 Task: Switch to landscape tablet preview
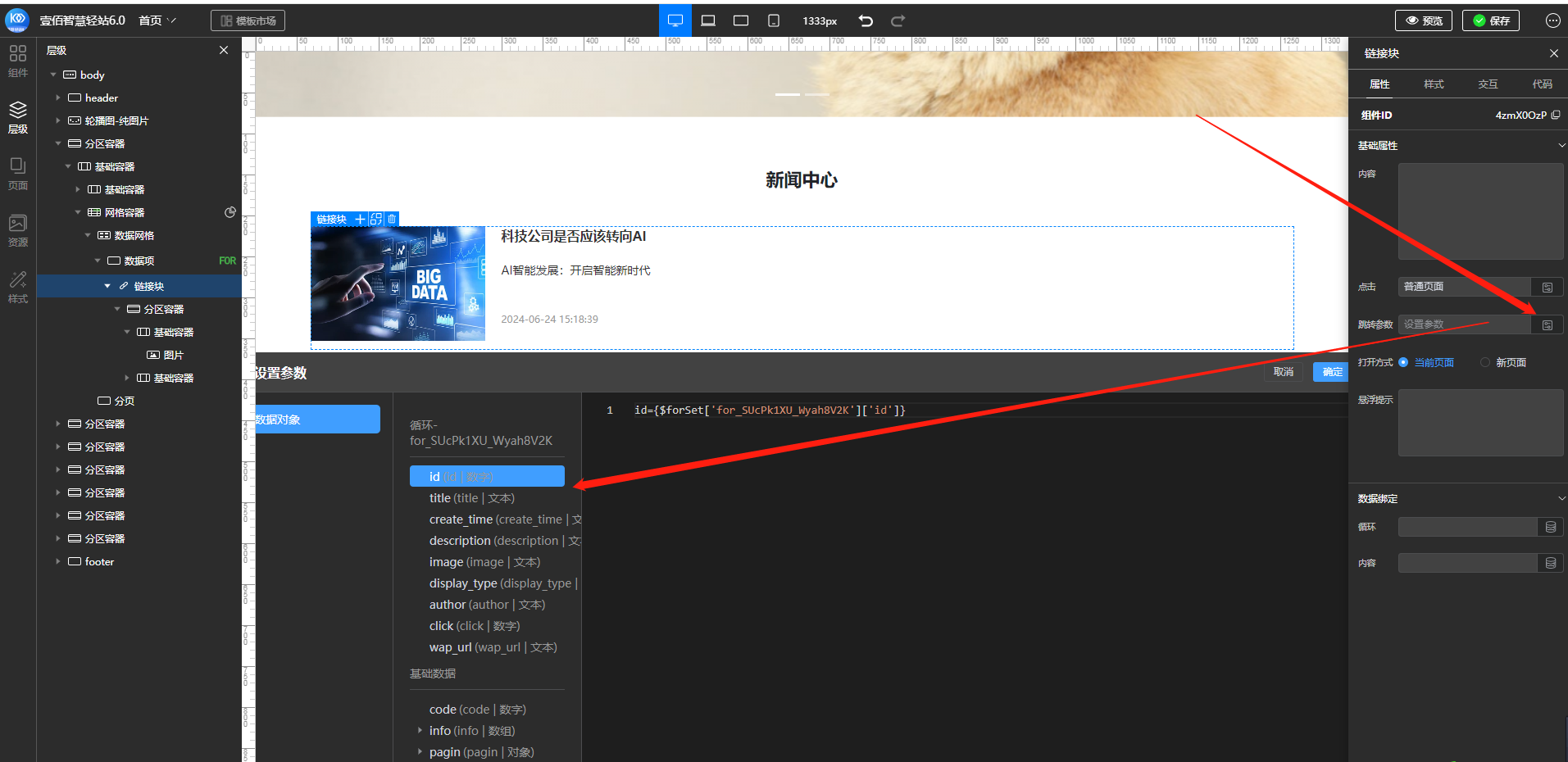click(x=741, y=20)
